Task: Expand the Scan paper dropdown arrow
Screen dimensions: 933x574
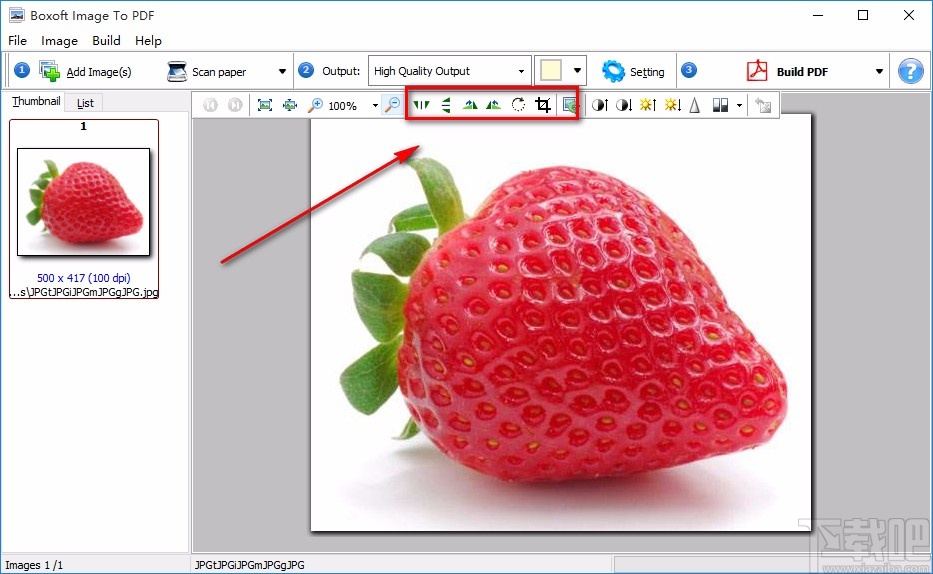Action: (282, 71)
